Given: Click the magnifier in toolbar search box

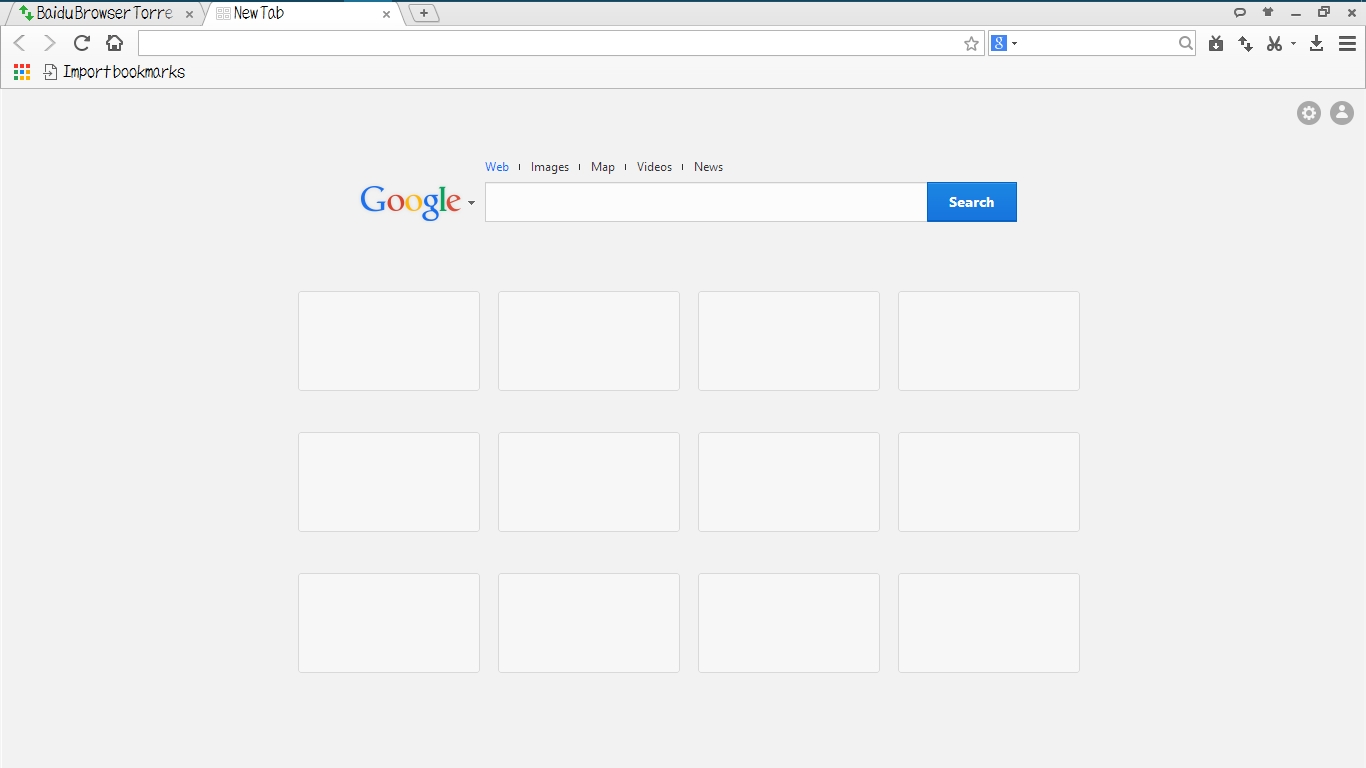Looking at the screenshot, I should pyautogui.click(x=1185, y=43).
